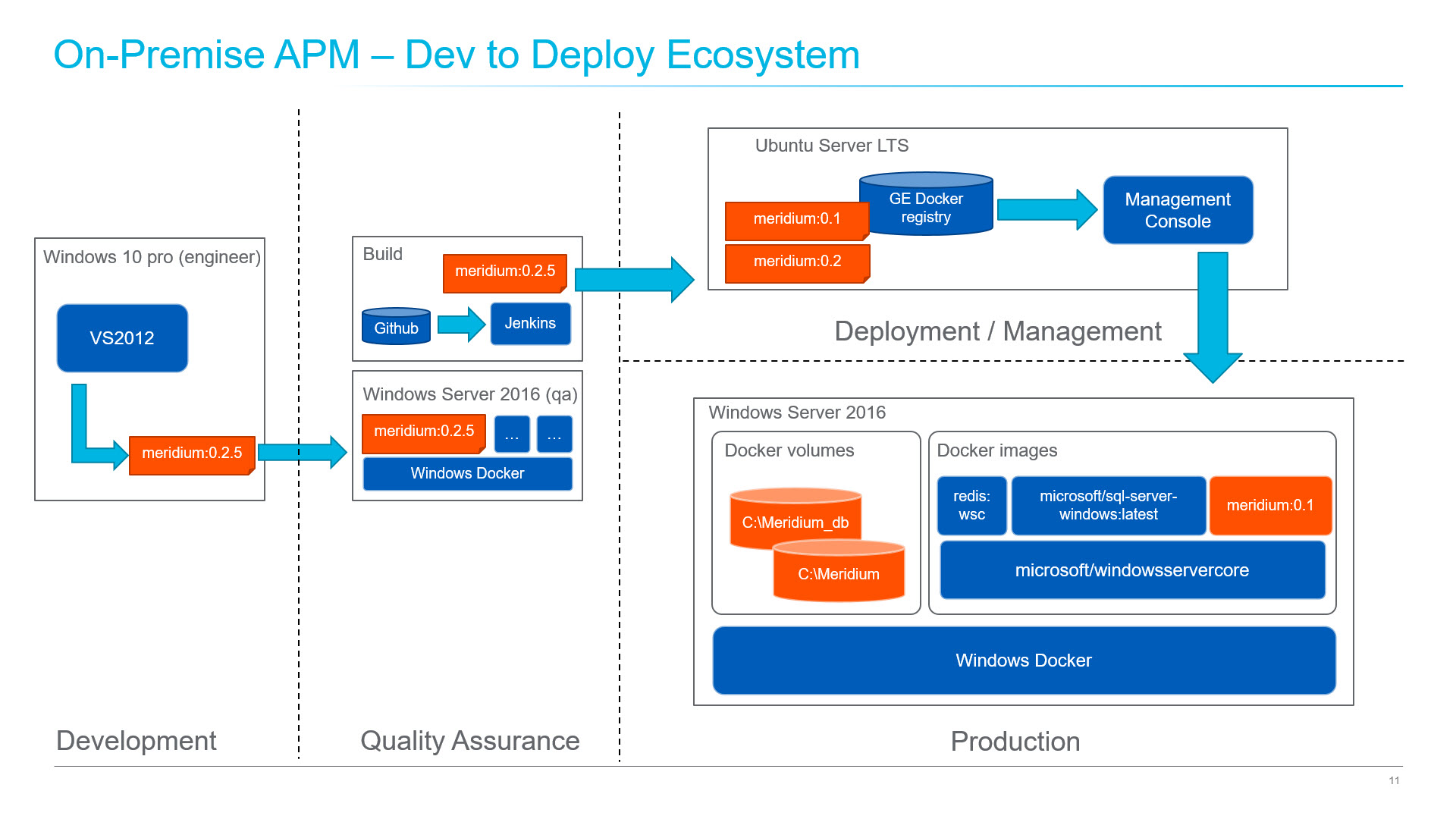Click the Github repository cylinder
Screen dimensions: 1456x819
pyautogui.click(x=395, y=327)
